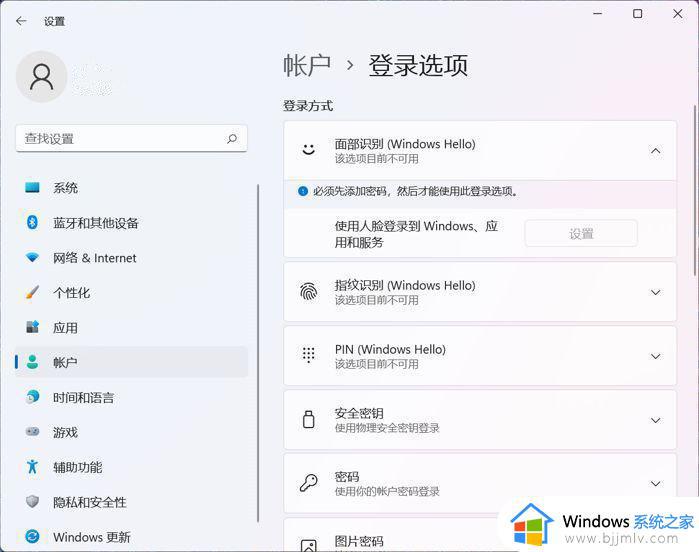Viewport: 699px width, 552px height.
Task: Click the Windows 更新 sync icon
Action: [32, 536]
